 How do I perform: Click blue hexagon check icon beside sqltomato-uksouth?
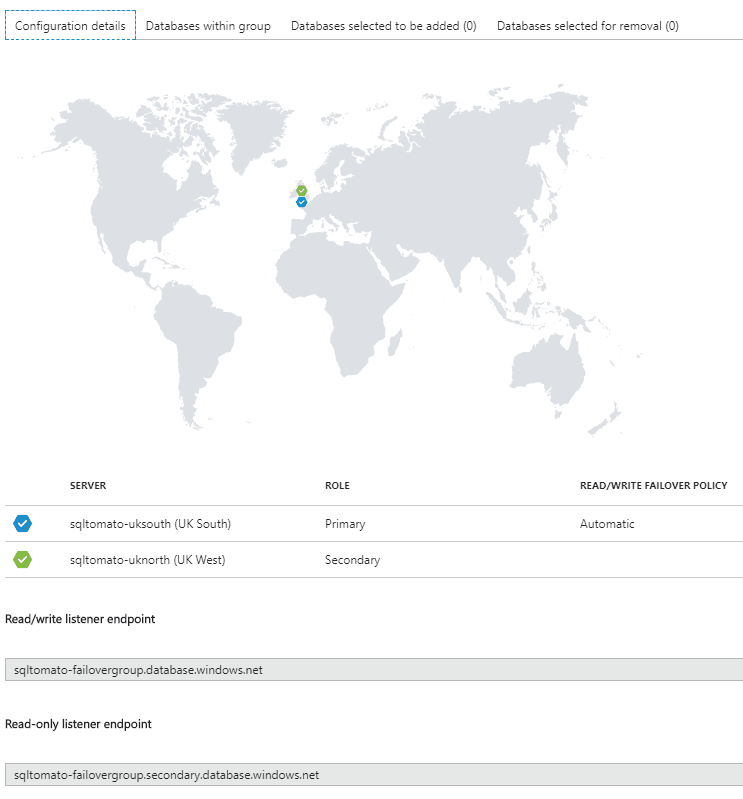coord(22,523)
